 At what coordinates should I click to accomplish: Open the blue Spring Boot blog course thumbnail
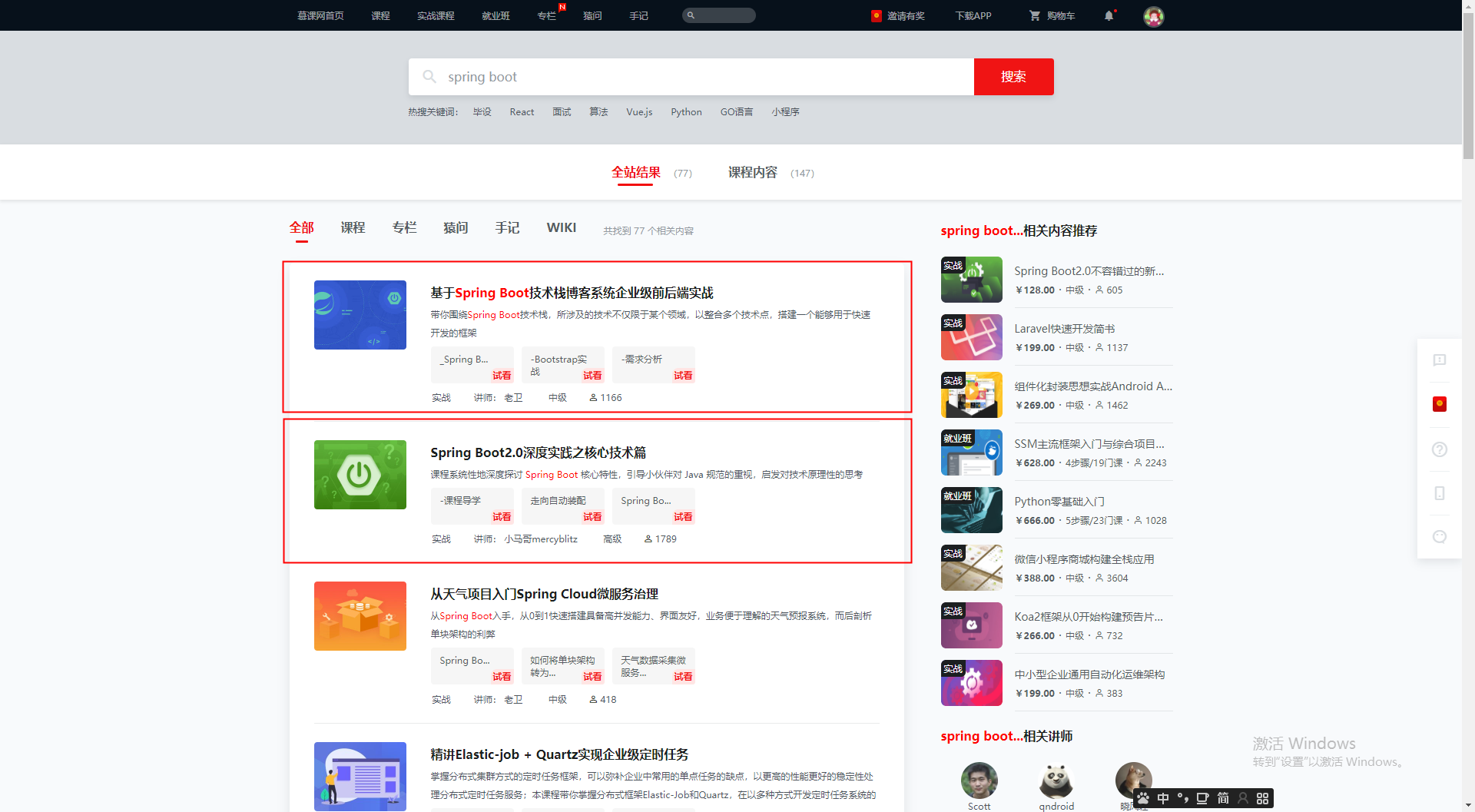(x=360, y=315)
